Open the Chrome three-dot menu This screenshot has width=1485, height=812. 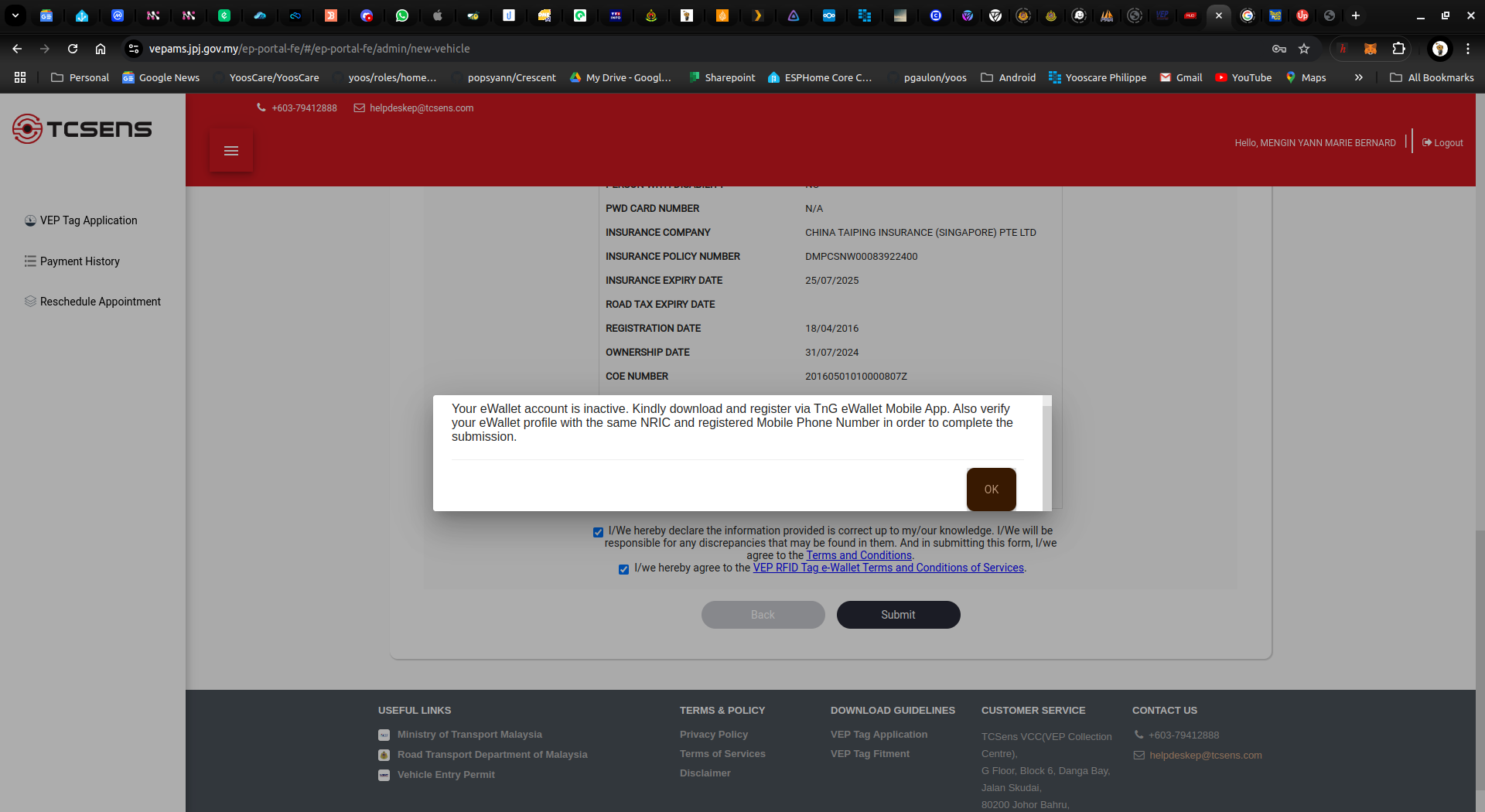[1467, 49]
